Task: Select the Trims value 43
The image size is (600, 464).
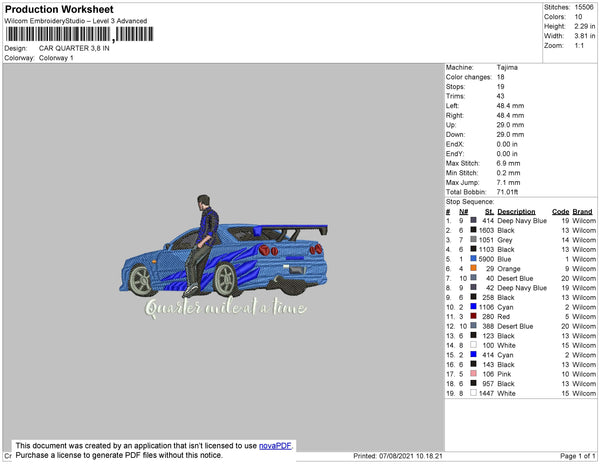Action: point(501,96)
